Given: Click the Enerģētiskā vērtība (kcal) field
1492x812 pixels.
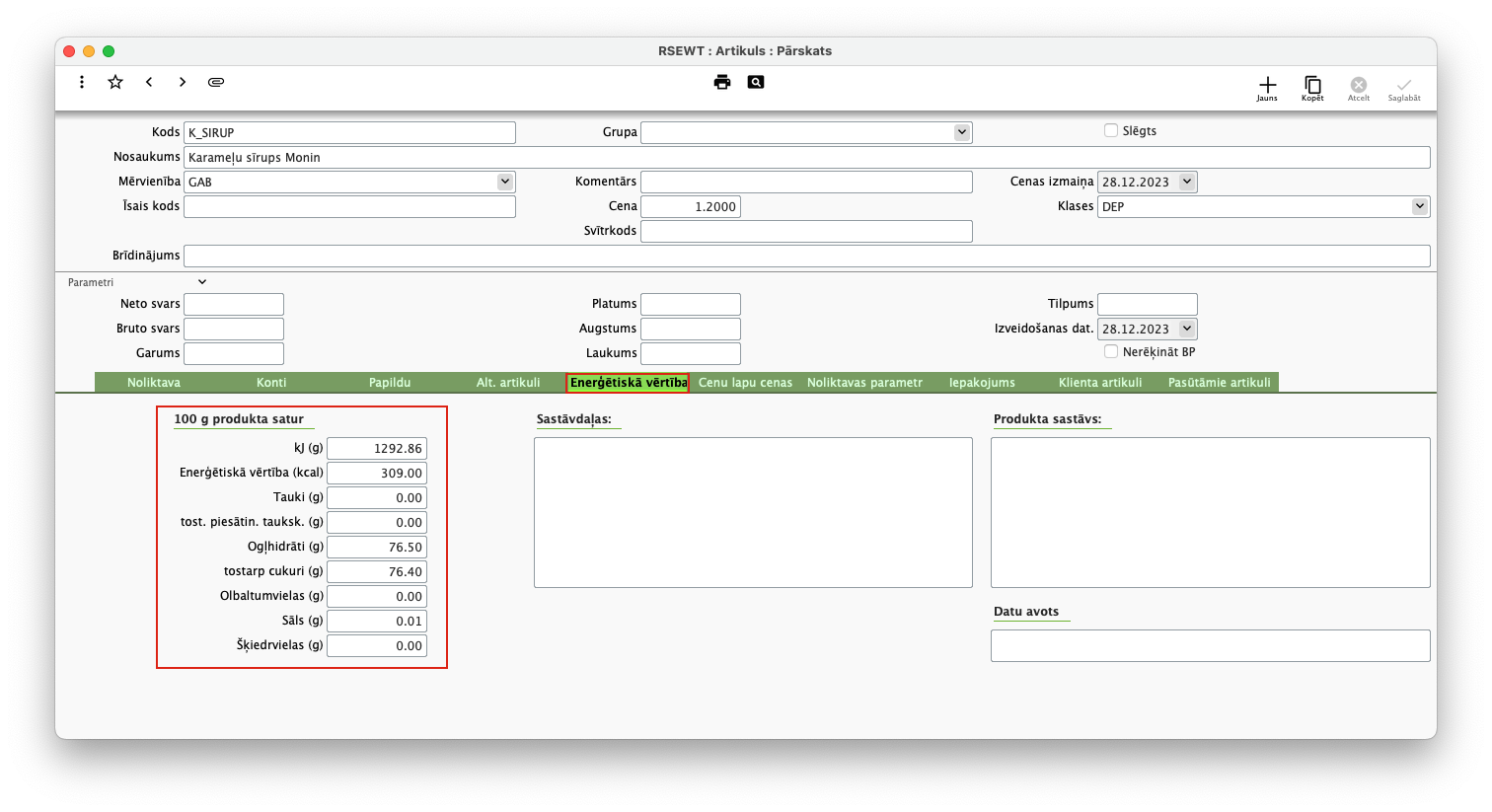Looking at the screenshot, I should coord(377,473).
